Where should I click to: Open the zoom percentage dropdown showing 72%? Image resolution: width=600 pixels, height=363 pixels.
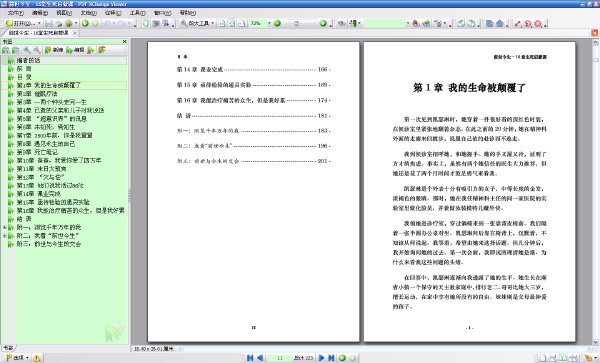269,23
